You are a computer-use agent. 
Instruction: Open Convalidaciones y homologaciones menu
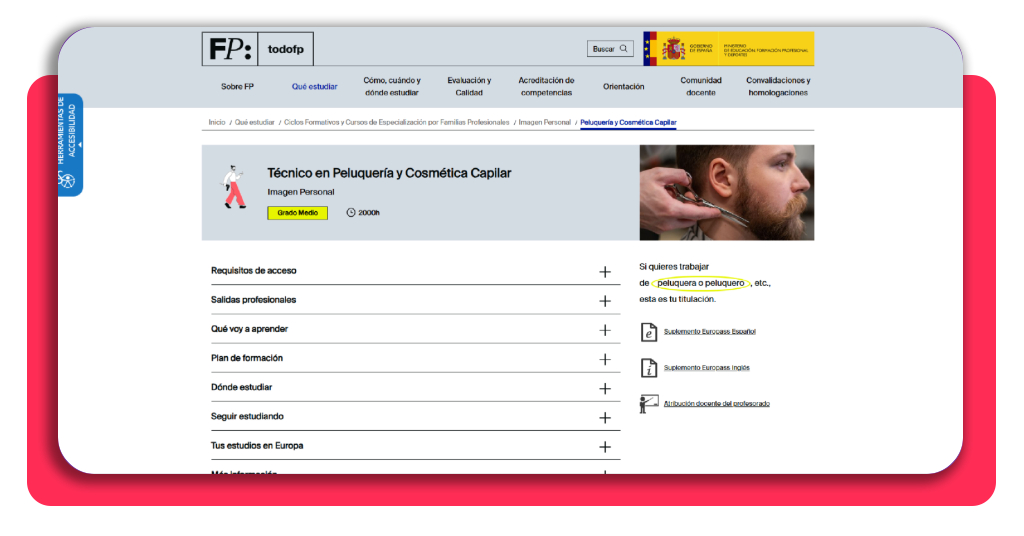pos(778,86)
